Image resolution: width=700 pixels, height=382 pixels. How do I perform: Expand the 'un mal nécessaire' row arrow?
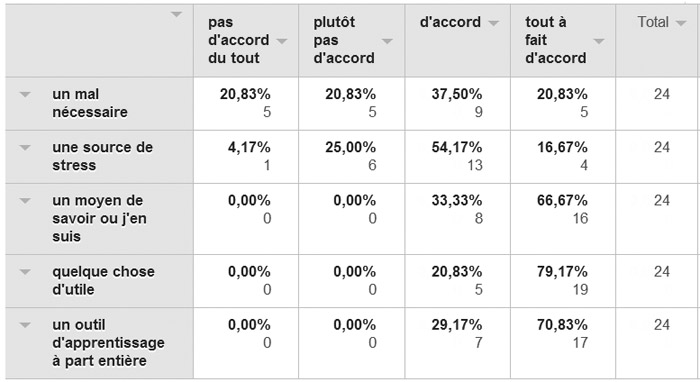[x=25, y=94]
